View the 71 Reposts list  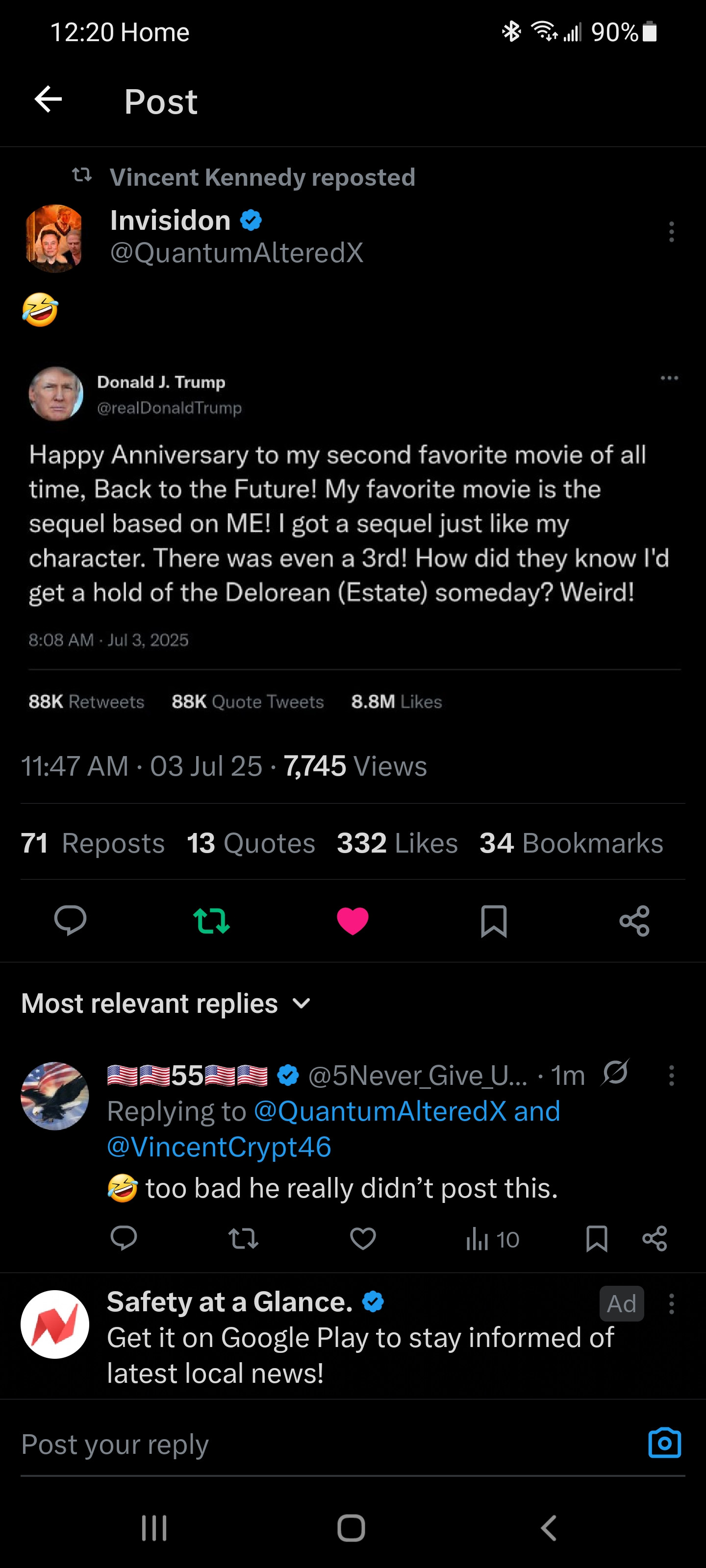pyautogui.click(x=93, y=843)
